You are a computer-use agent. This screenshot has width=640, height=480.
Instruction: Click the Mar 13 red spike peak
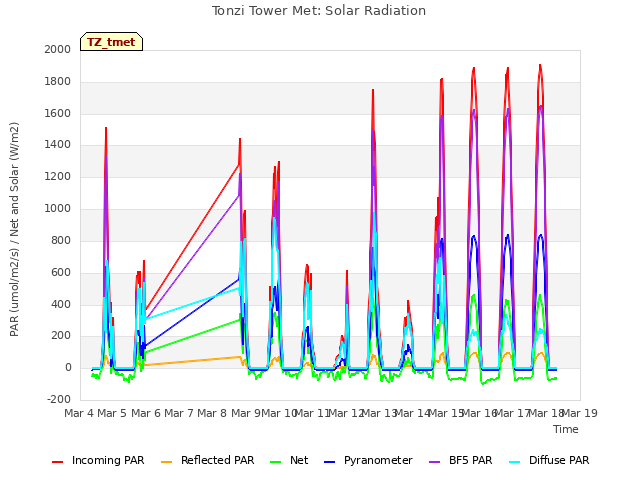coord(373,90)
